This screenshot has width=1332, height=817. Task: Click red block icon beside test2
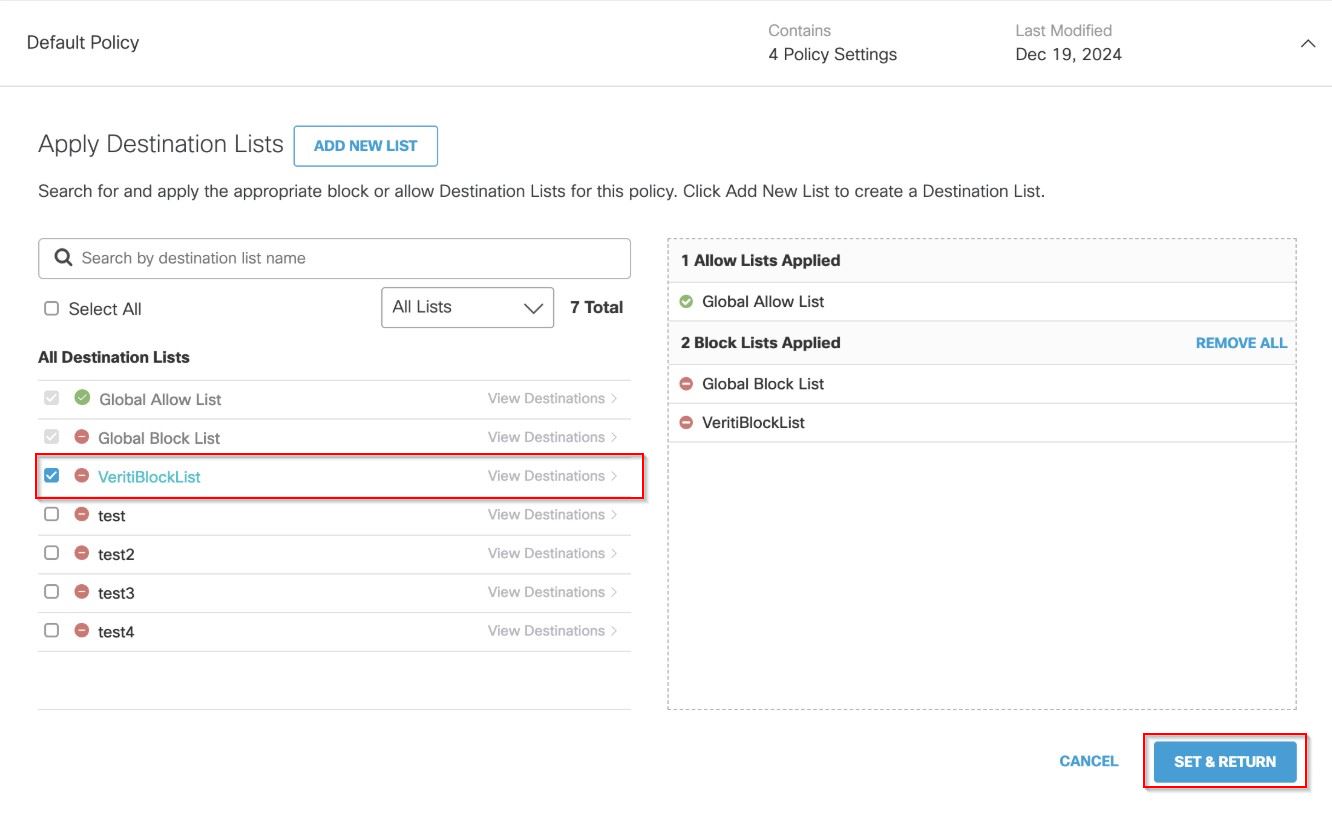click(82, 553)
